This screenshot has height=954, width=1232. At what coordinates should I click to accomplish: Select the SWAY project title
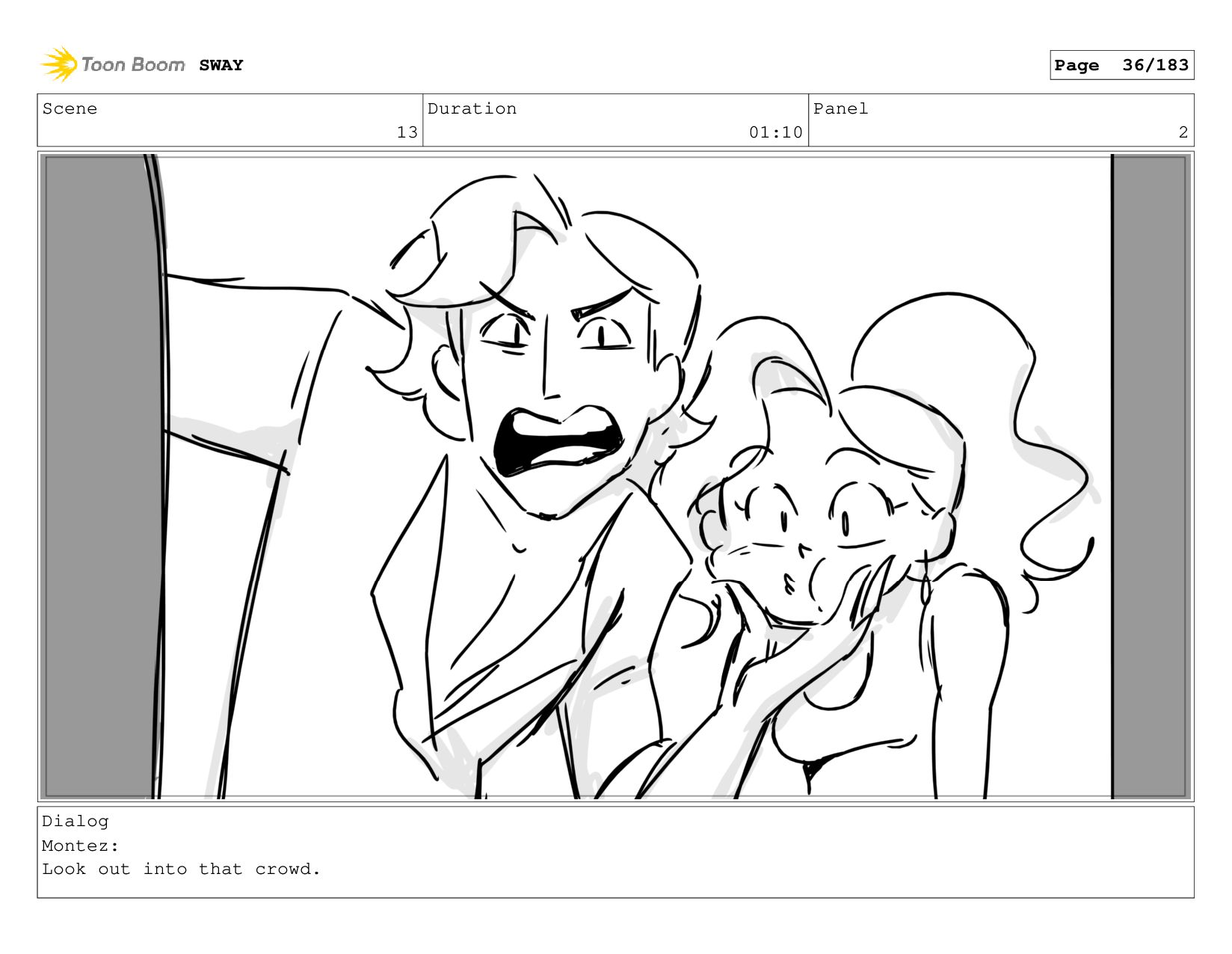tap(221, 65)
